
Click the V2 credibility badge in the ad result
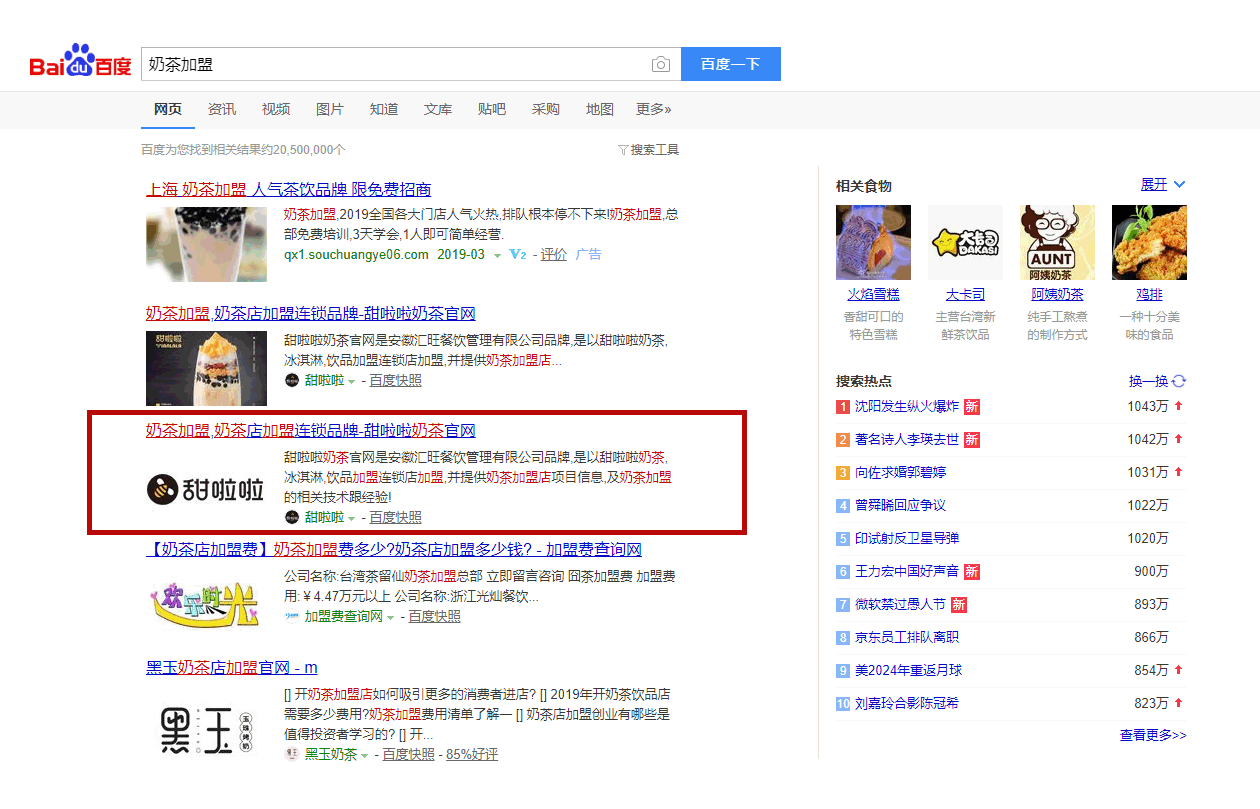coord(517,255)
